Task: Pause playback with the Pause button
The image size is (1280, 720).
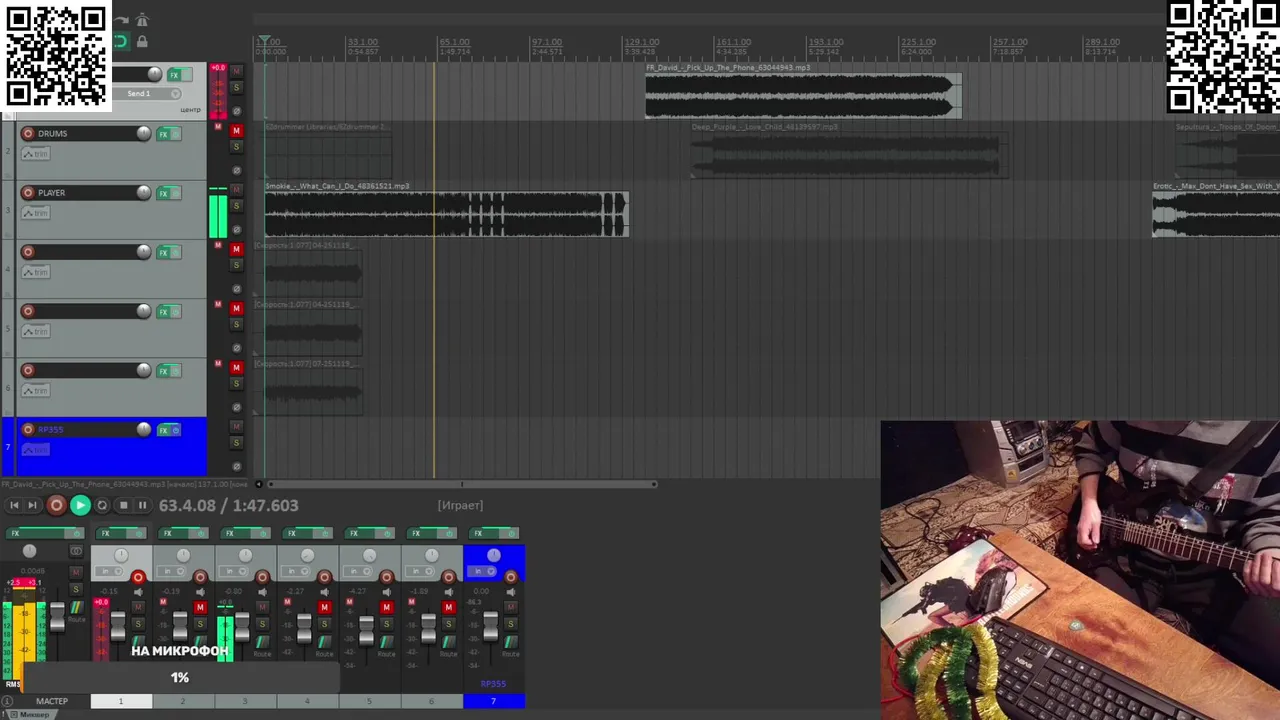Action: [x=142, y=506]
